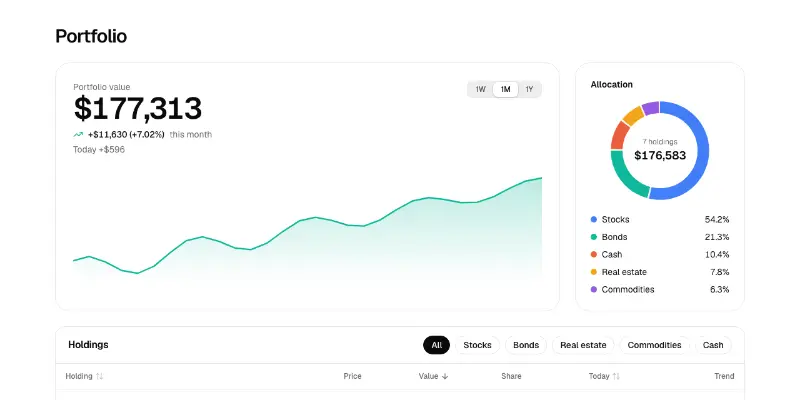This screenshot has width=800, height=400.
Task: Click the upward trend icon beside +$11,630
Action: (x=78, y=135)
